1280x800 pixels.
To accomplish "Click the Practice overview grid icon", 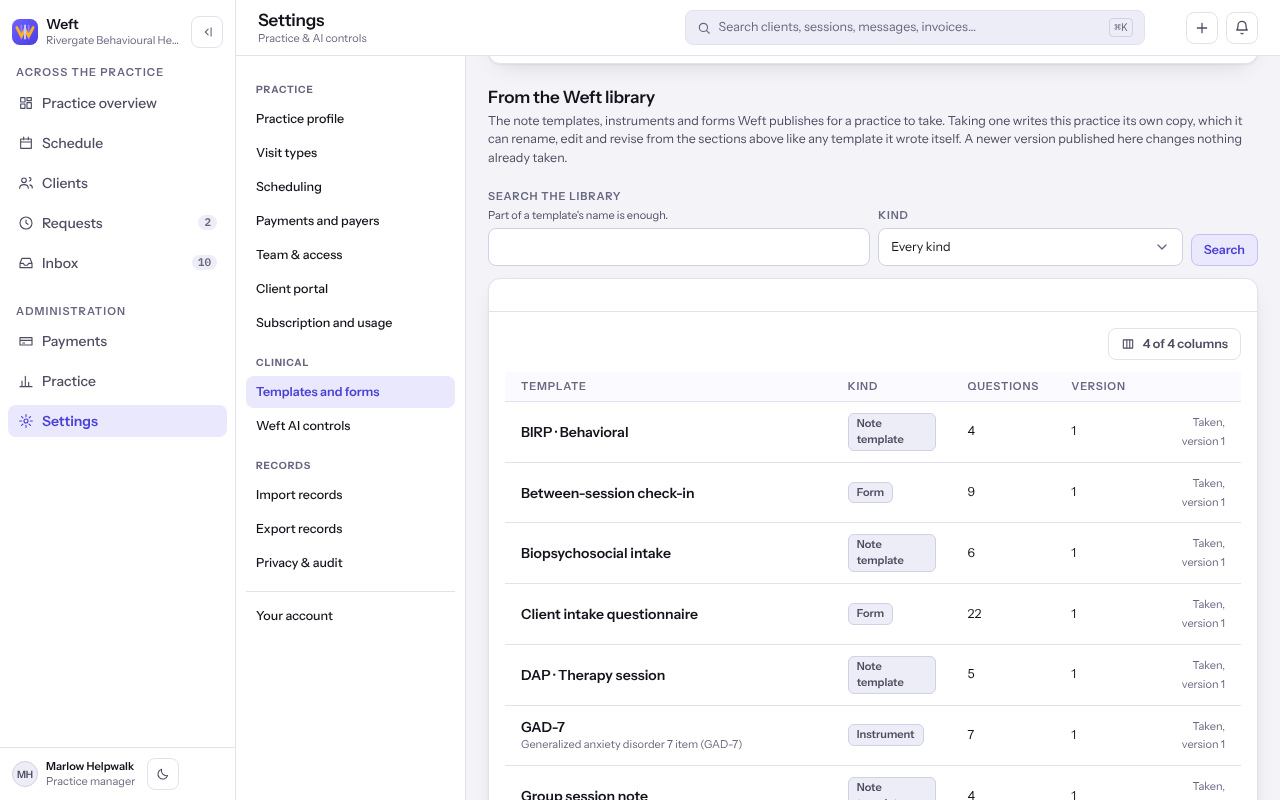I will point(26,103).
